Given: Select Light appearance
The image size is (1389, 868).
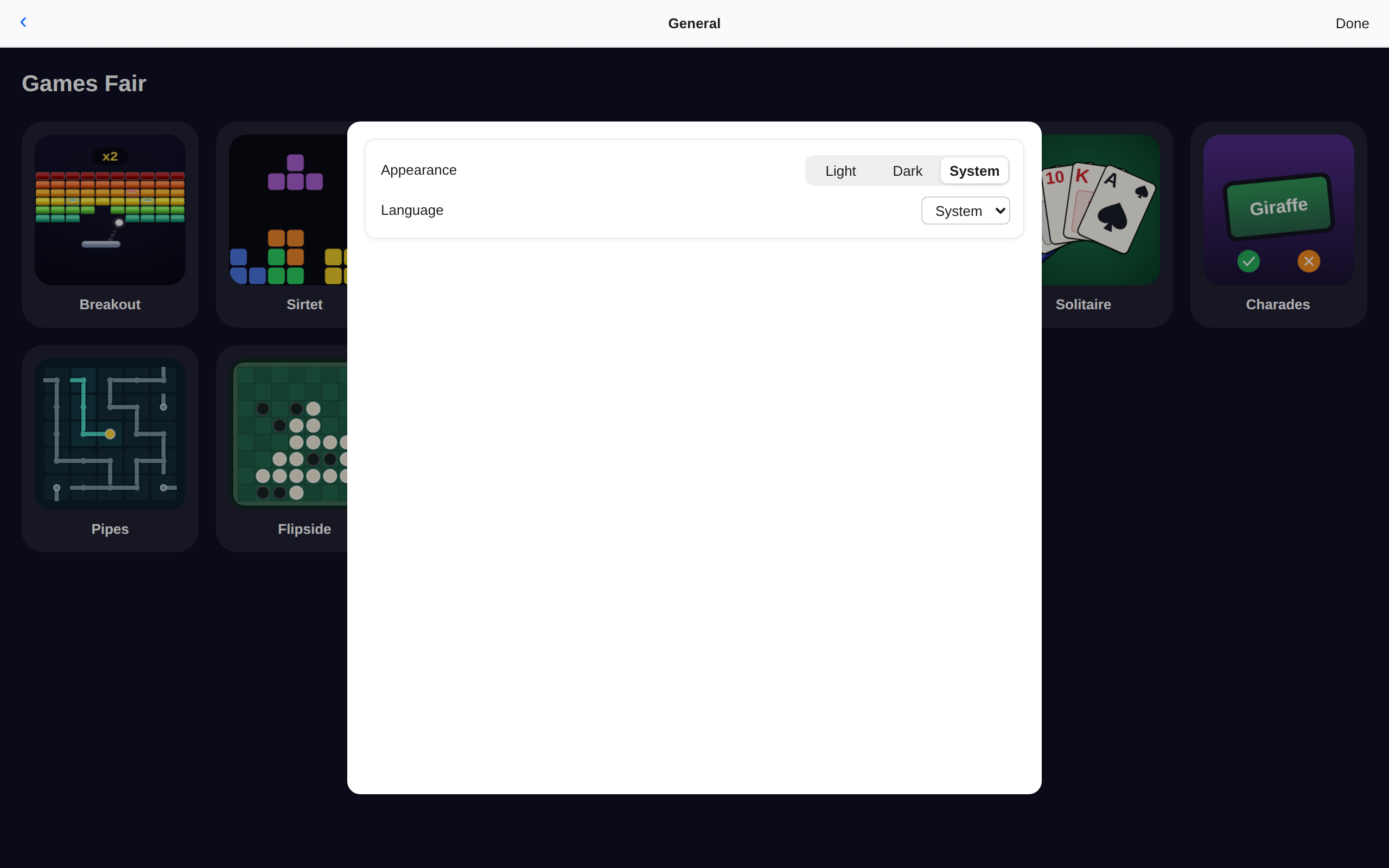Looking at the screenshot, I should (840, 171).
